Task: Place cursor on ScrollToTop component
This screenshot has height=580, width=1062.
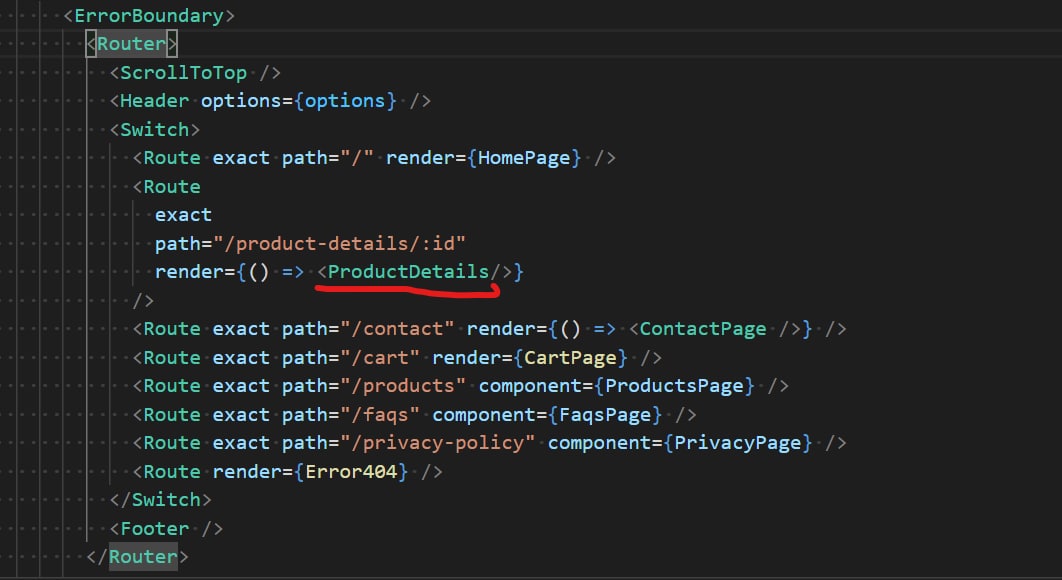Action: click(184, 72)
